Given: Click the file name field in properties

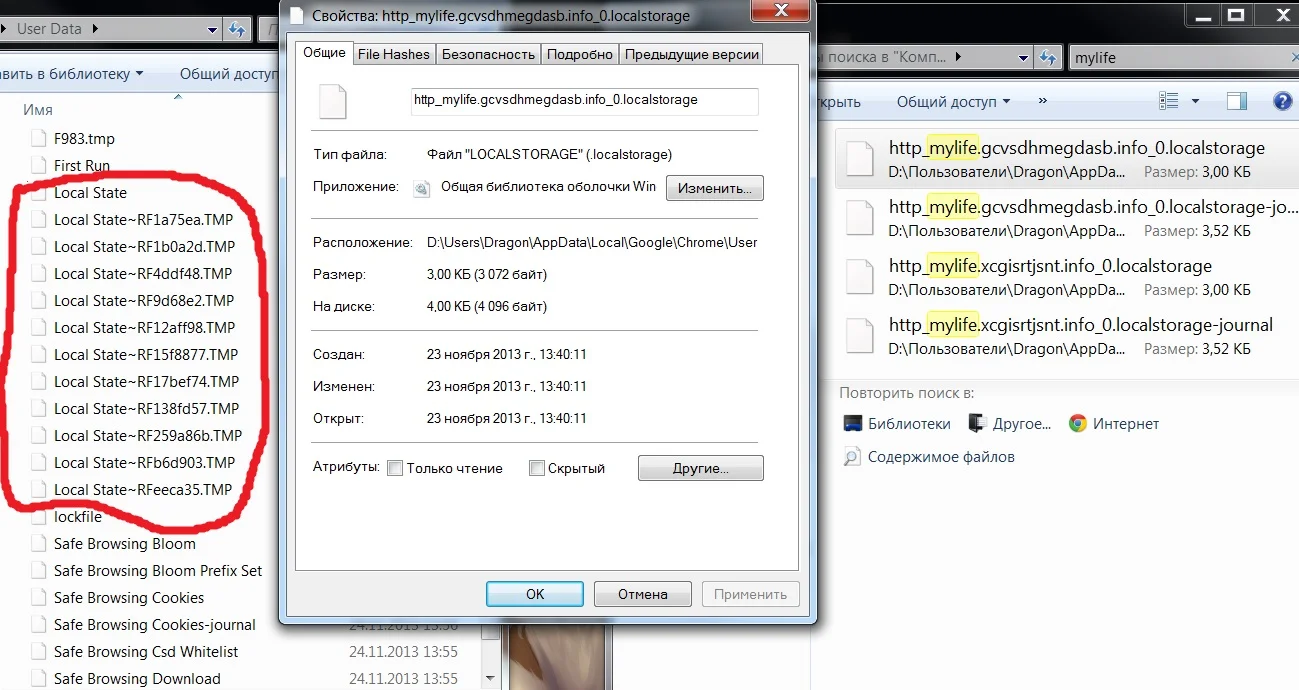Looking at the screenshot, I should click(585, 100).
